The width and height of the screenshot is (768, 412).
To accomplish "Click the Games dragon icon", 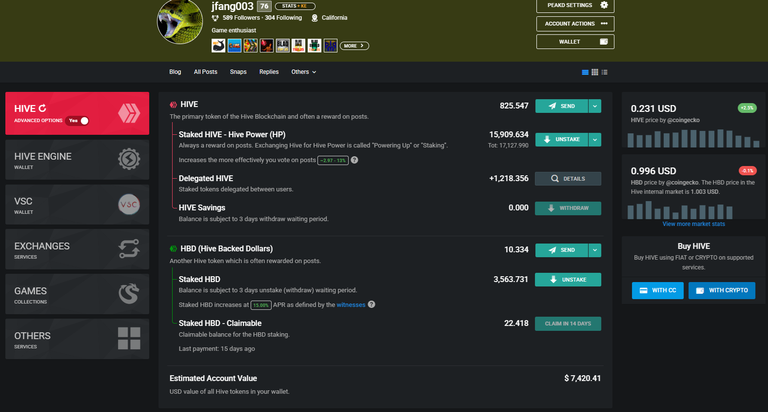I will (x=129, y=294).
